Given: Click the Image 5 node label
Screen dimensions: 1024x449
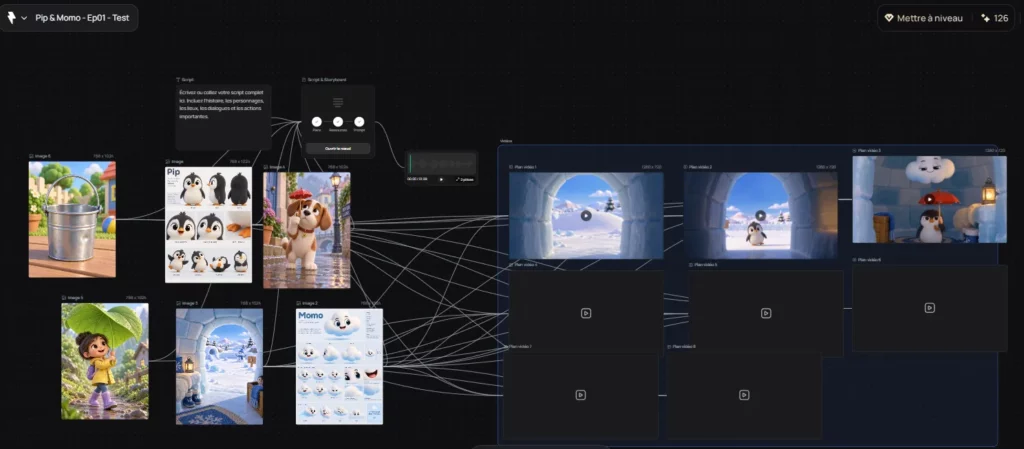Looking at the screenshot, I should [x=75, y=298].
